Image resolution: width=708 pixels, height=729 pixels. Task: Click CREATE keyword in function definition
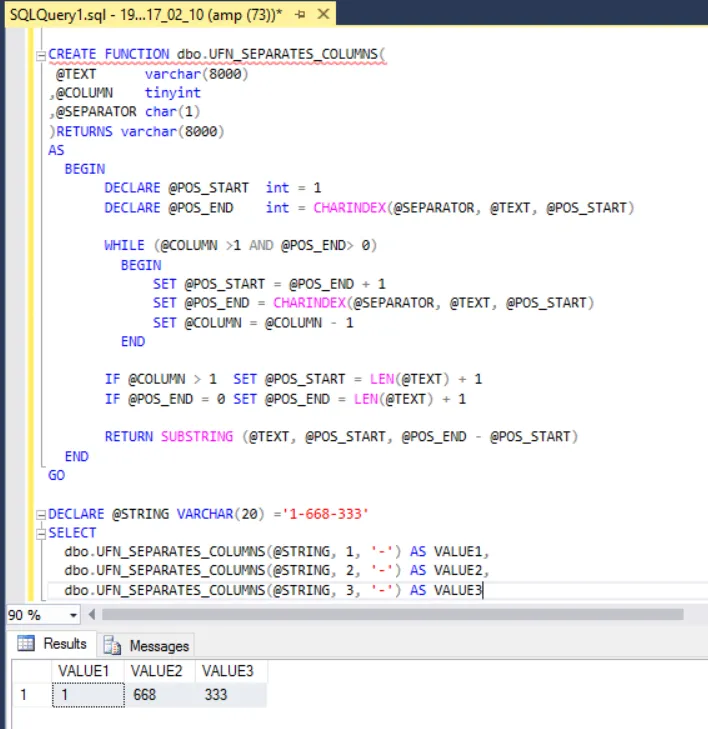point(72,54)
